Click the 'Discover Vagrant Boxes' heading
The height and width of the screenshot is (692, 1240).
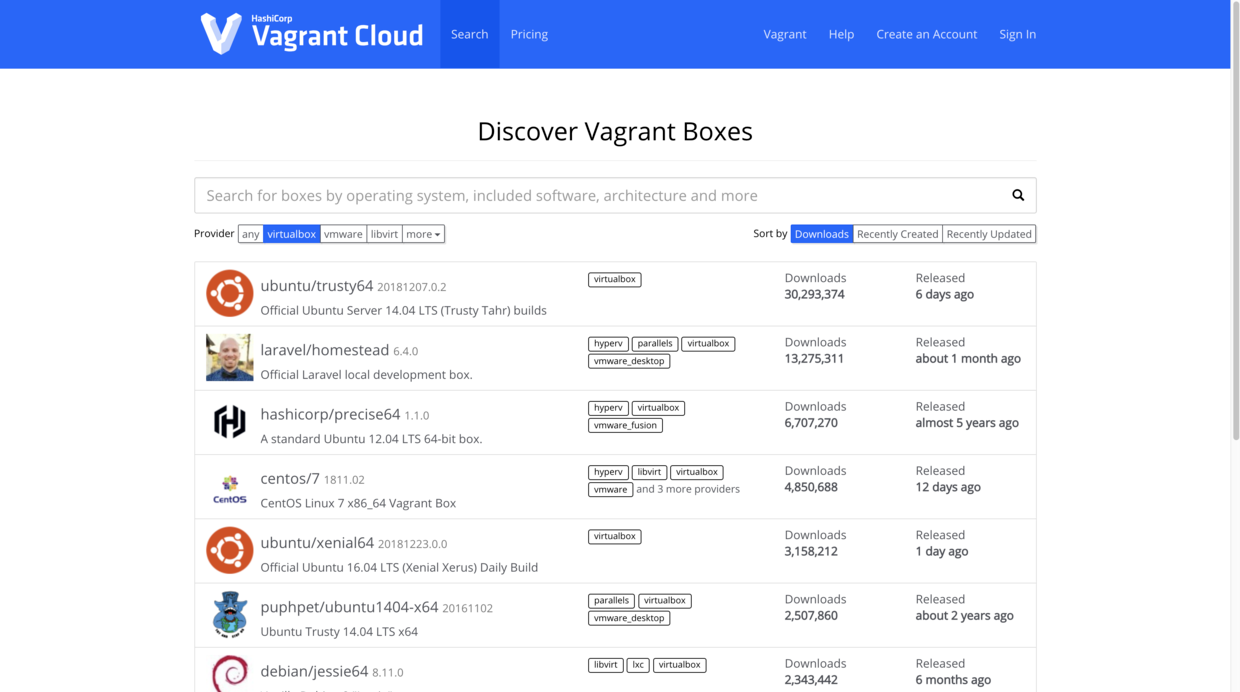click(615, 131)
